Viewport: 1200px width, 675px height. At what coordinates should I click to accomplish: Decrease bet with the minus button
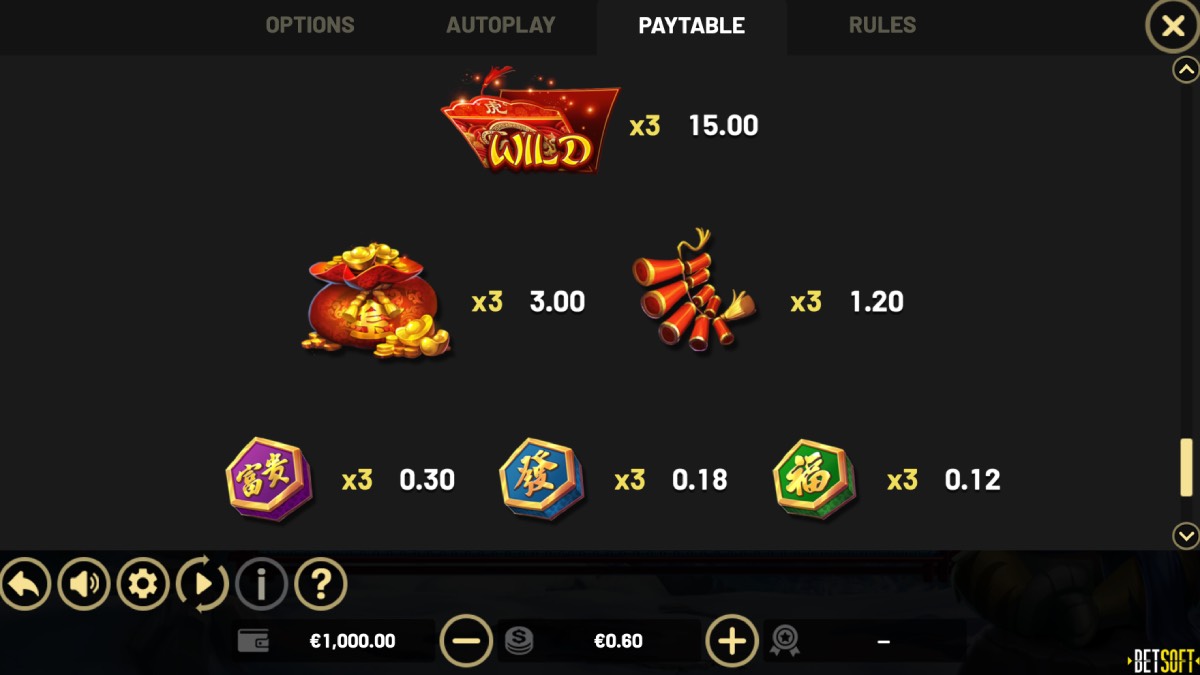point(466,641)
